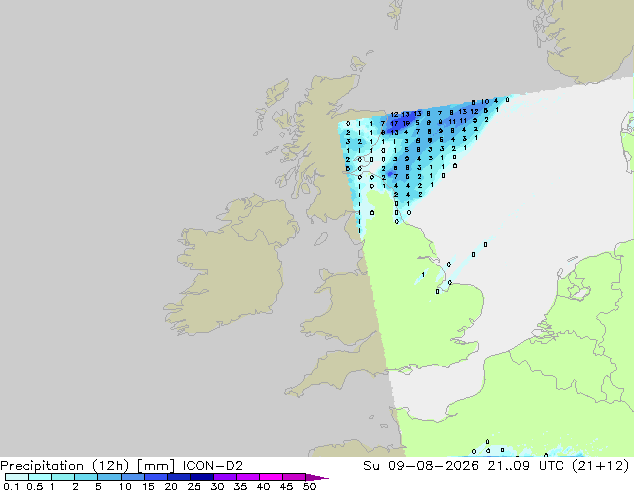Click the 'ICON-D2' model name label
634x490 pixels.
pos(213,466)
